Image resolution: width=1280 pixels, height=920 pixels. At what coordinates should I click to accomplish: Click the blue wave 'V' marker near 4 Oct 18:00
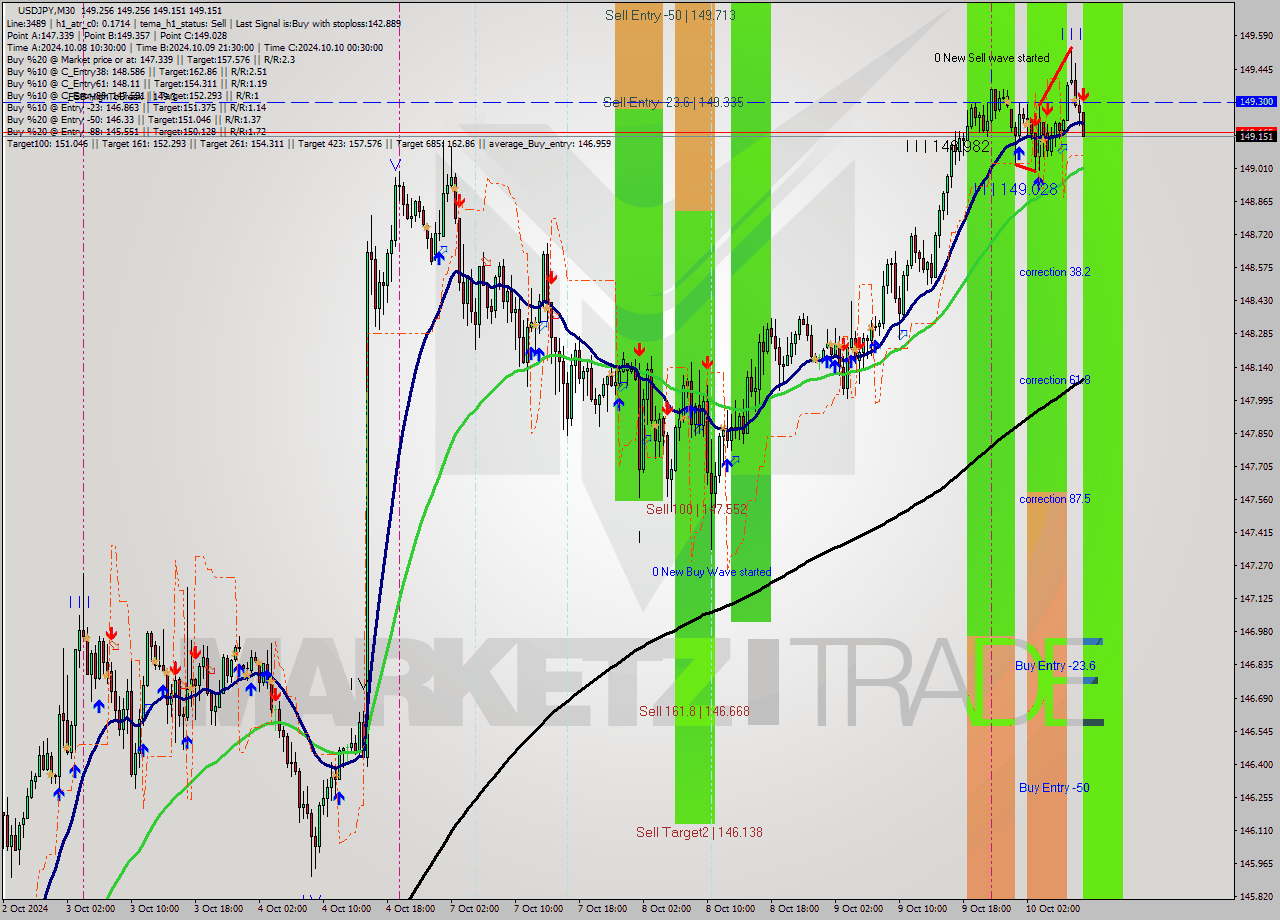[396, 165]
